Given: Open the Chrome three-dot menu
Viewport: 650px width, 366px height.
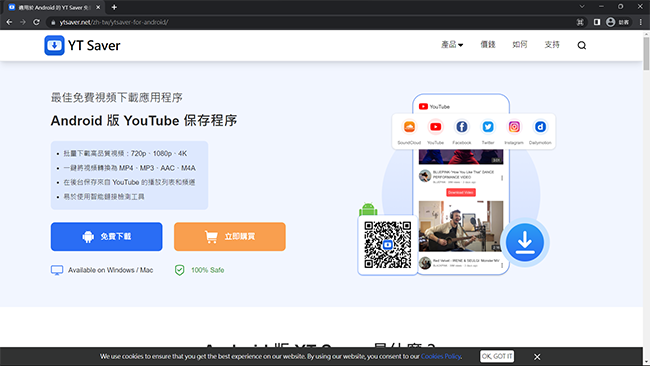Looking at the screenshot, I should click(x=640, y=22).
